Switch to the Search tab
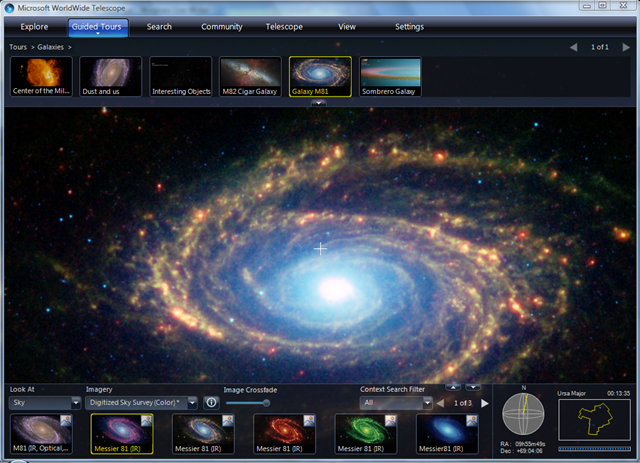The image size is (640, 463). tap(159, 27)
